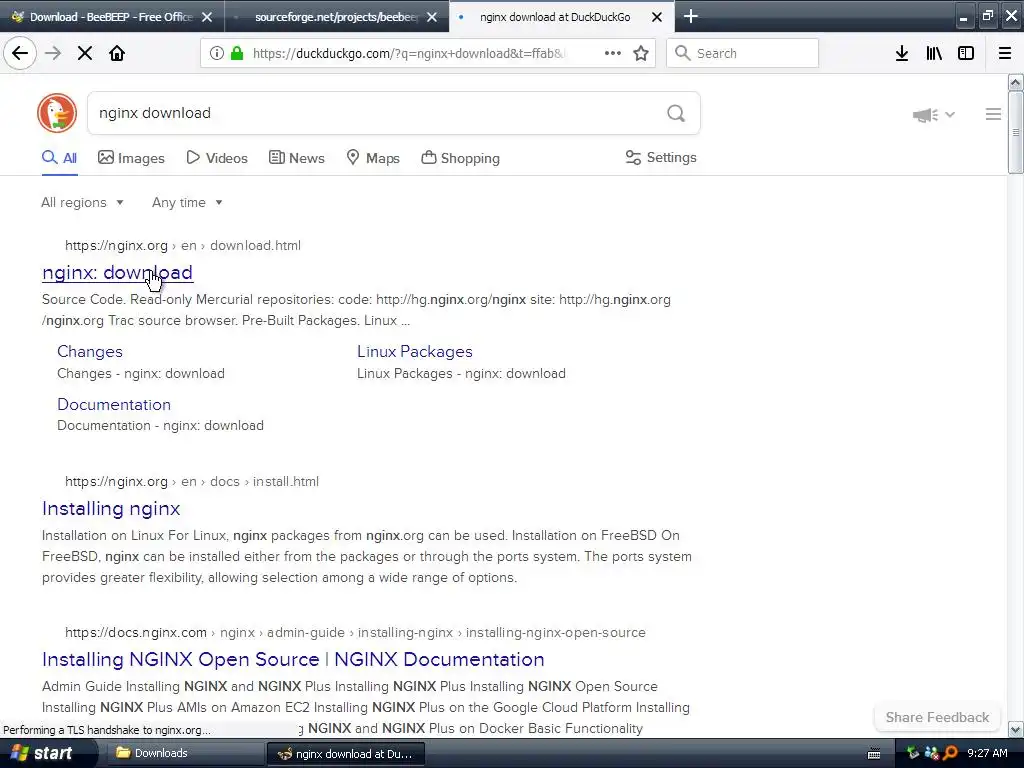Show site information icon in address bar
Image resolution: width=1024 pixels, height=768 pixels.
point(217,53)
